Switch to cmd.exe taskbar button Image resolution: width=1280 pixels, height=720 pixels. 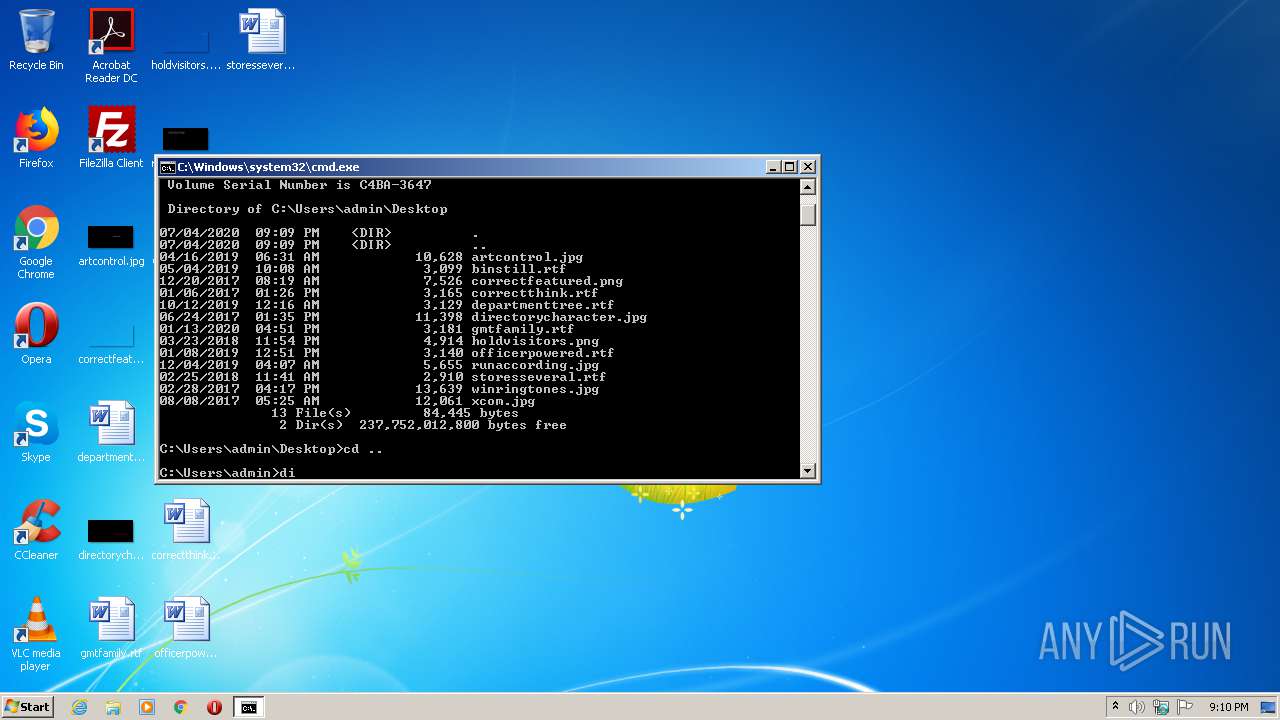pos(248,707)
